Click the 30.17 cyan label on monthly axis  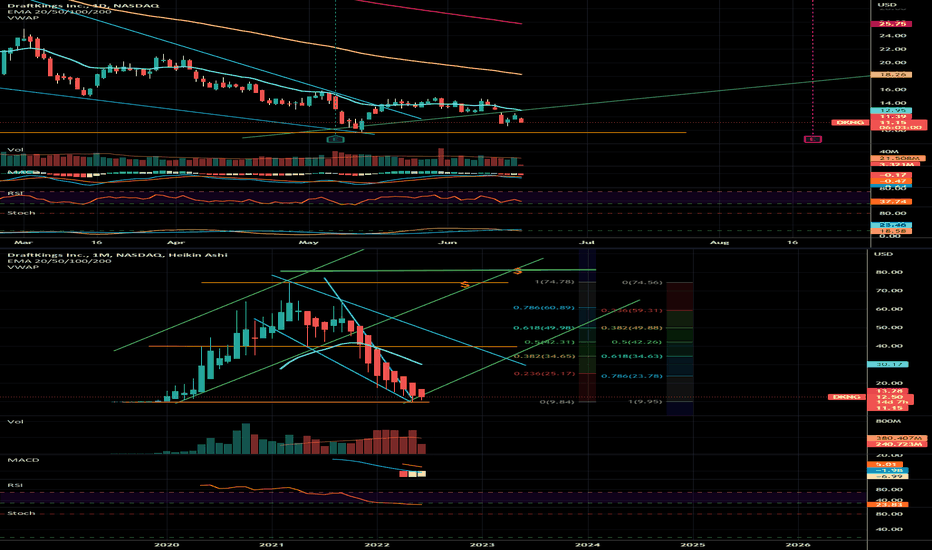(887, 364)
